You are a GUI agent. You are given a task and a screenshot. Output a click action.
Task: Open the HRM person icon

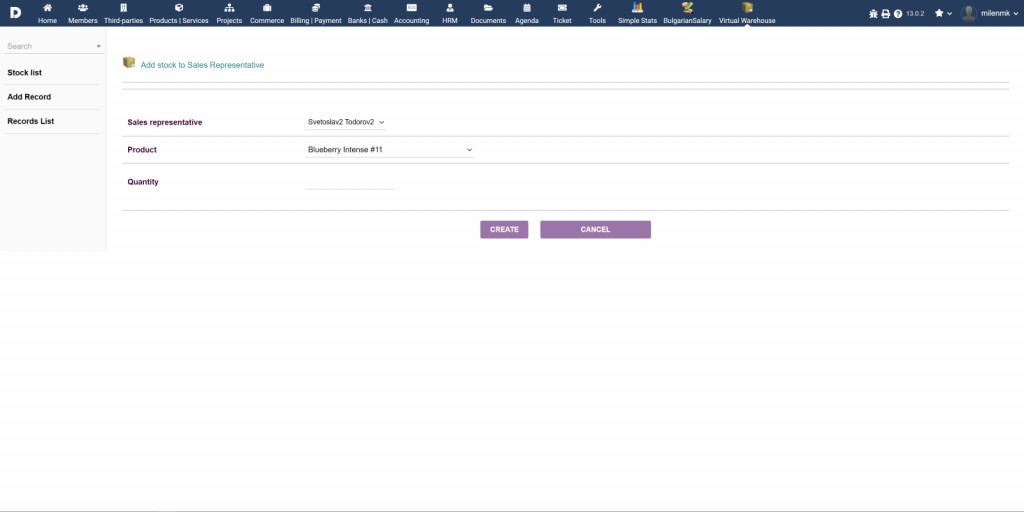(450, 8)
